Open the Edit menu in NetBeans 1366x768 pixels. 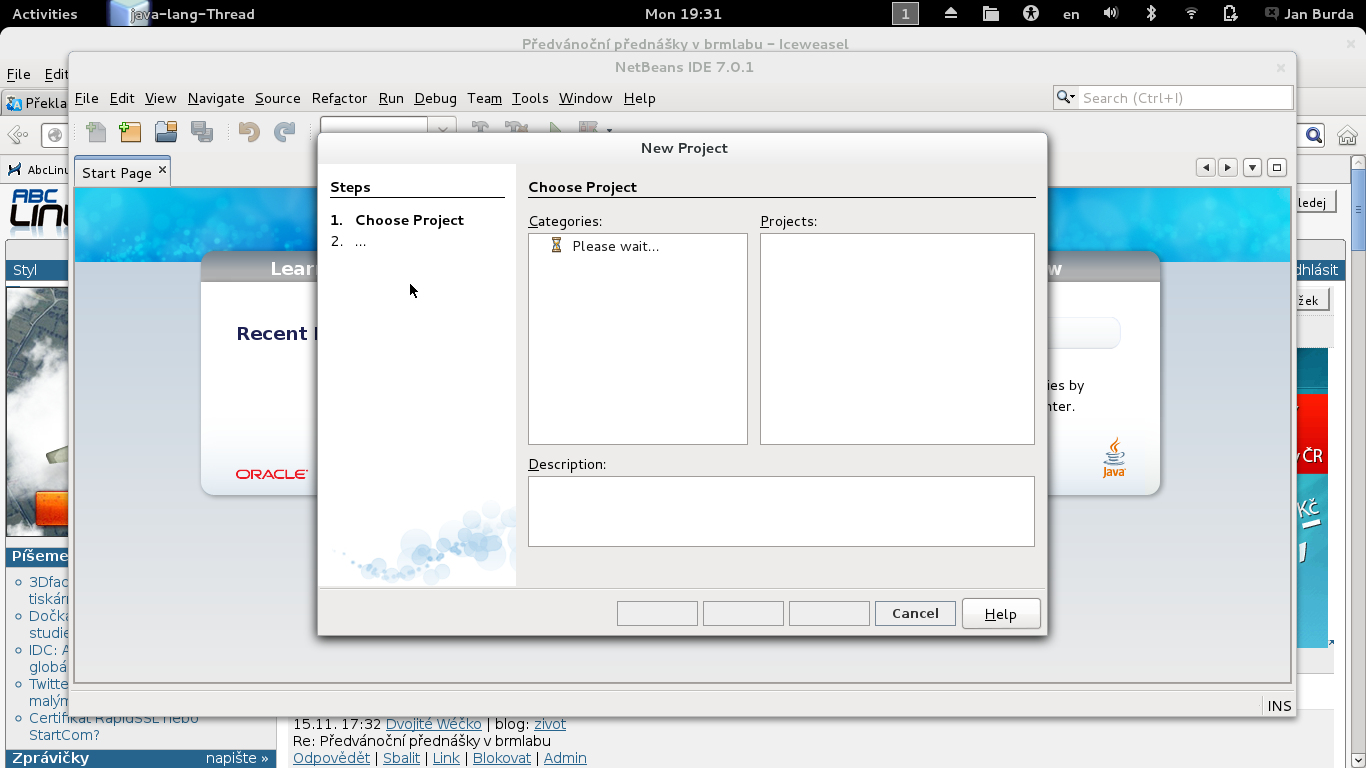122,98
